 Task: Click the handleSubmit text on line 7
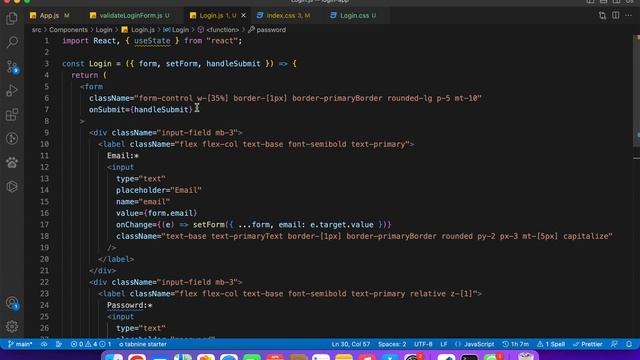(161, 109)
